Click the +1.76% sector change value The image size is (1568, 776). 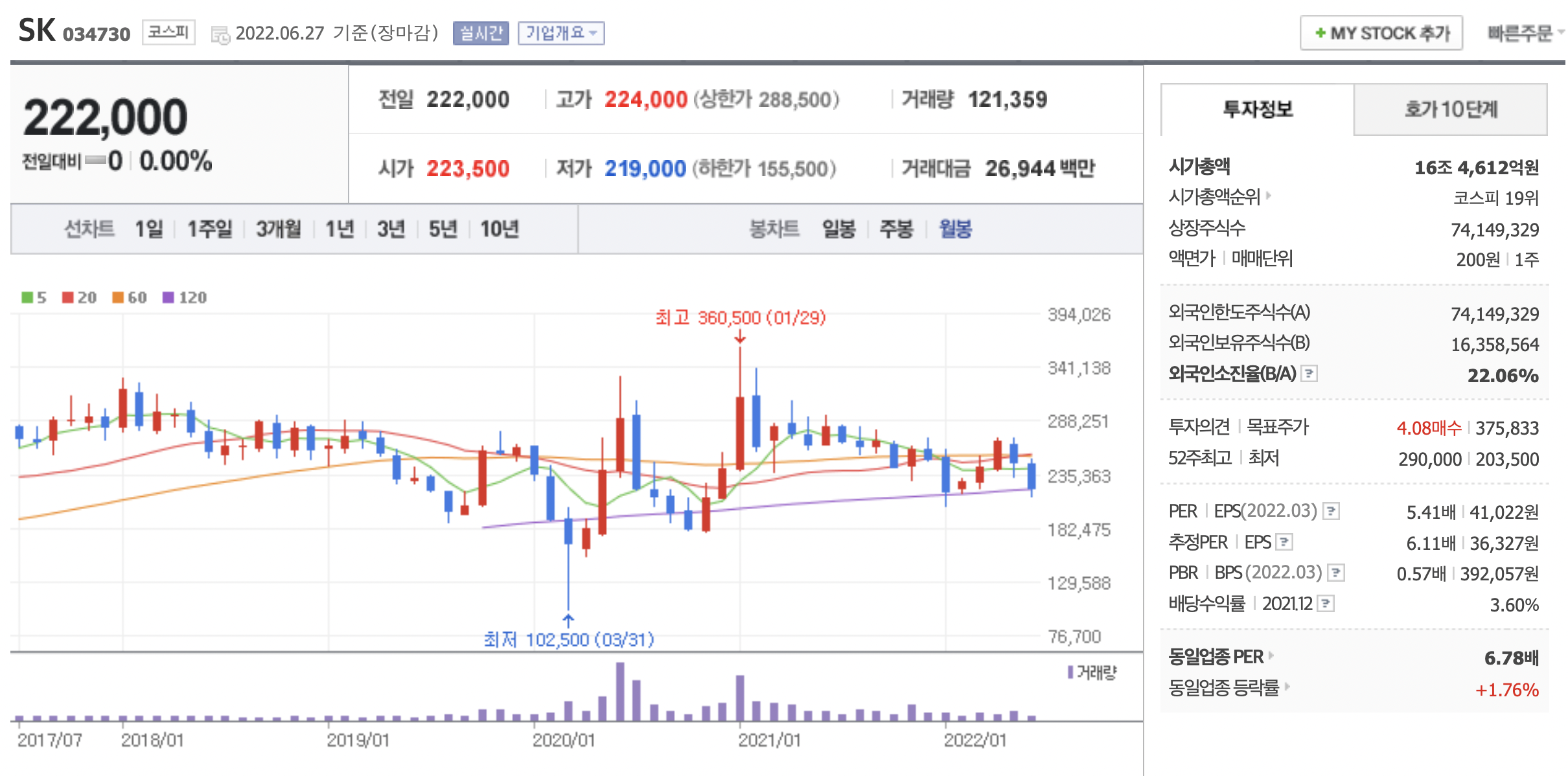(x=1506, y=690)
